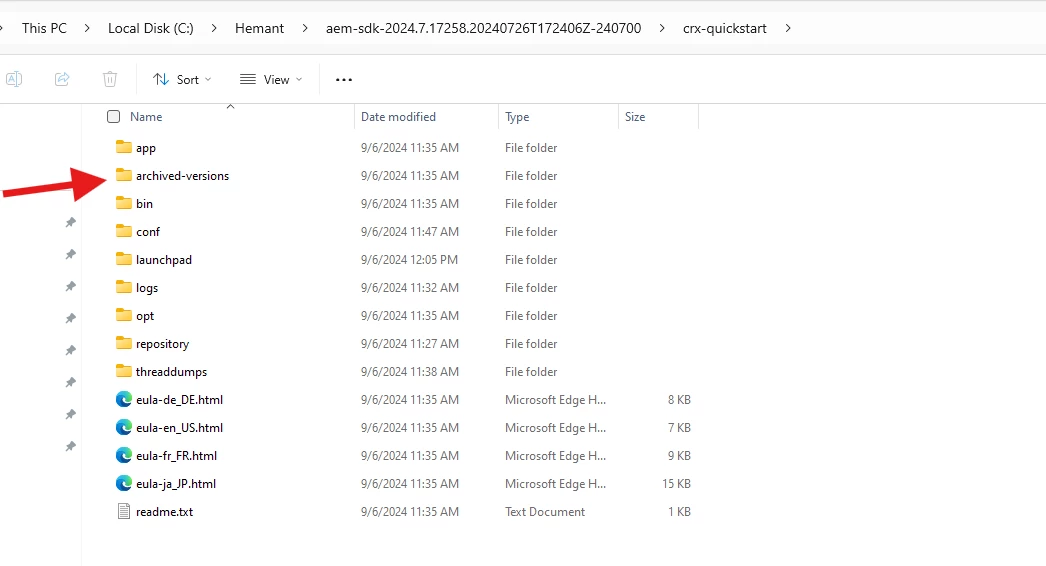Click the pin icon beside eula-fr_FR row
The image size is (1046, 566).
70,447
